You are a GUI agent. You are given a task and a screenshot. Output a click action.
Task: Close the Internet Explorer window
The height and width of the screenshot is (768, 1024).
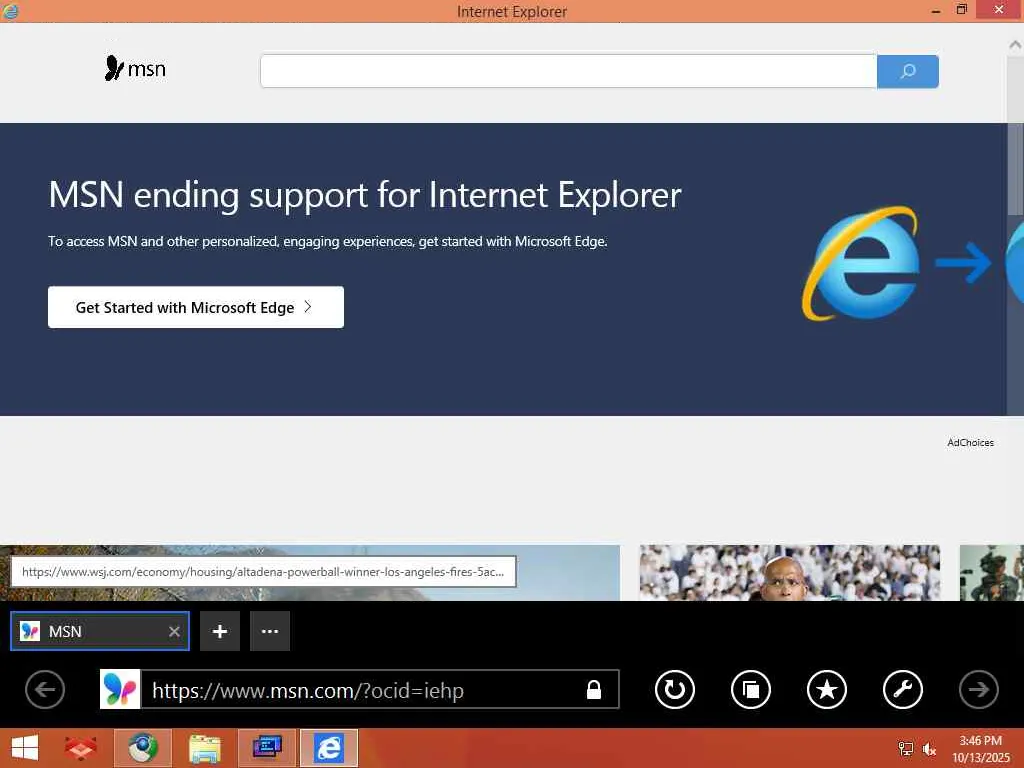[x=999, y=10]
